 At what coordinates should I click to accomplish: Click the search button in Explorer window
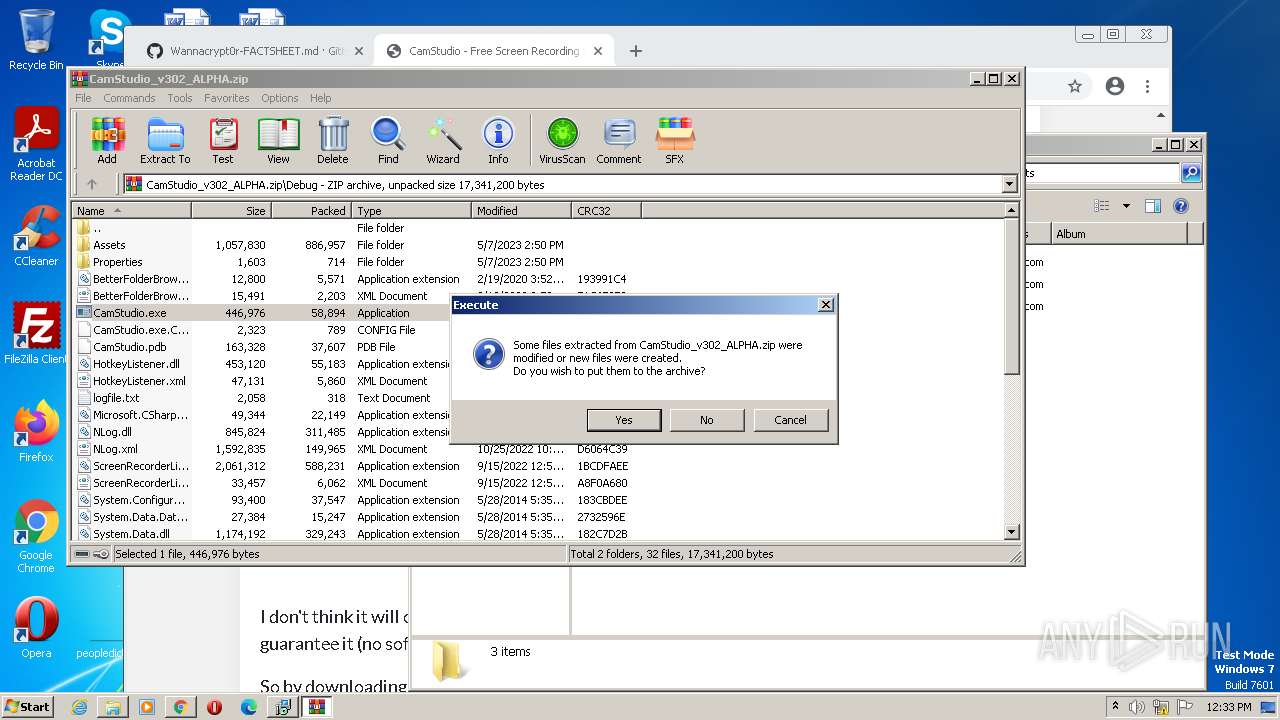click(x=1191, y=173)
